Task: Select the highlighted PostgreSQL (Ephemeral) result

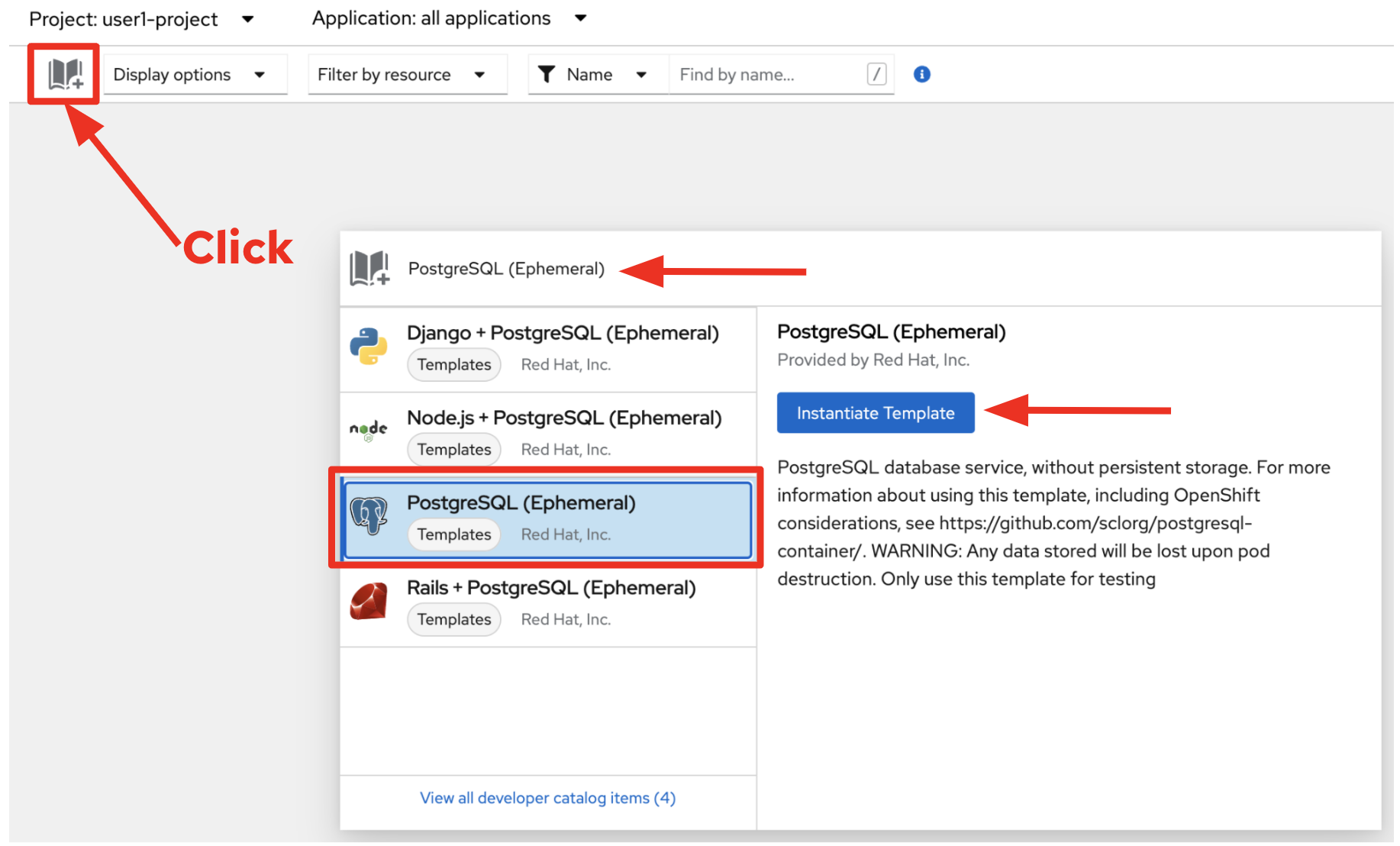Action: 548,519
